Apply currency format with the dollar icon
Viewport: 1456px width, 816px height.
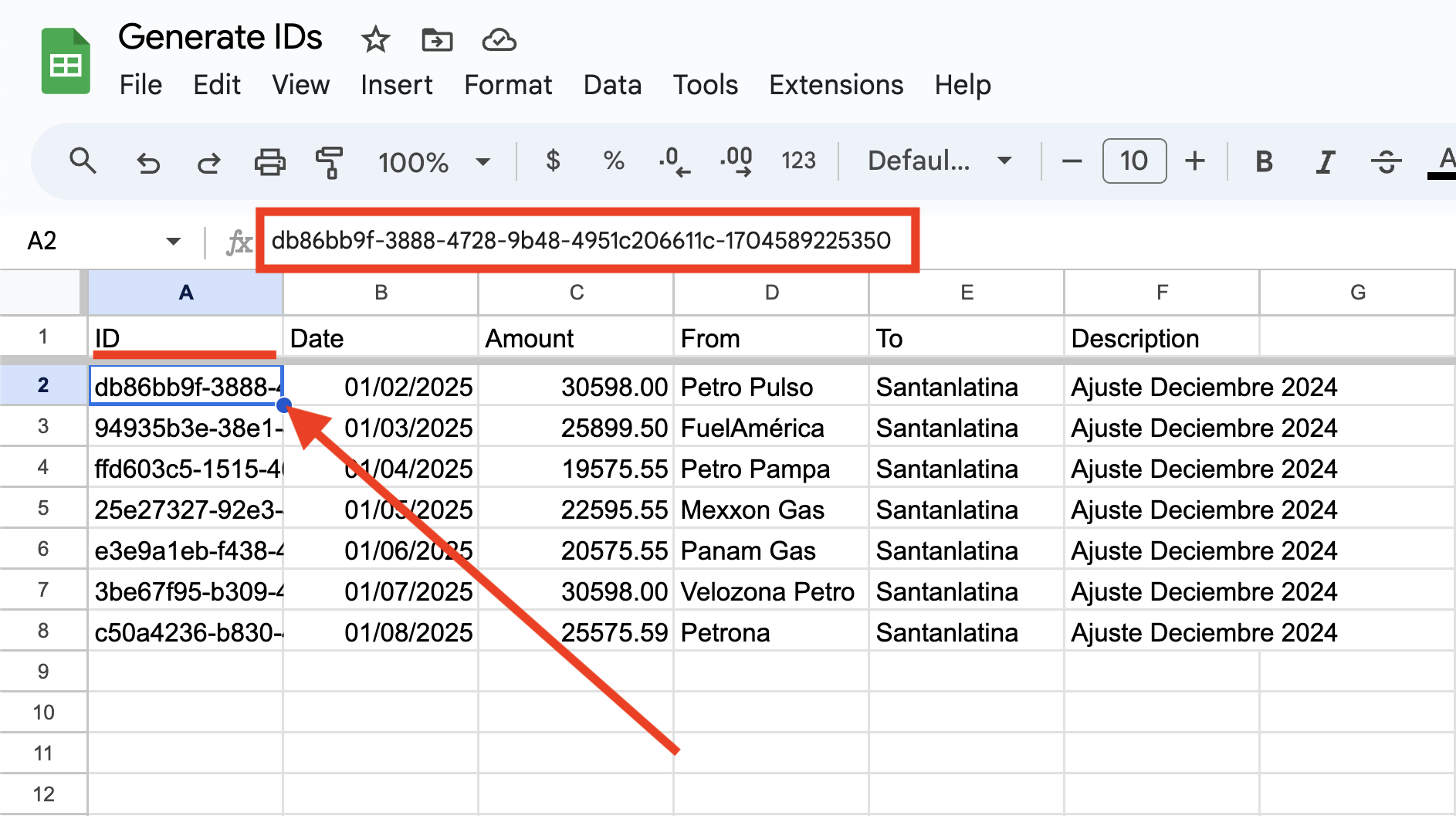(553, 161)
